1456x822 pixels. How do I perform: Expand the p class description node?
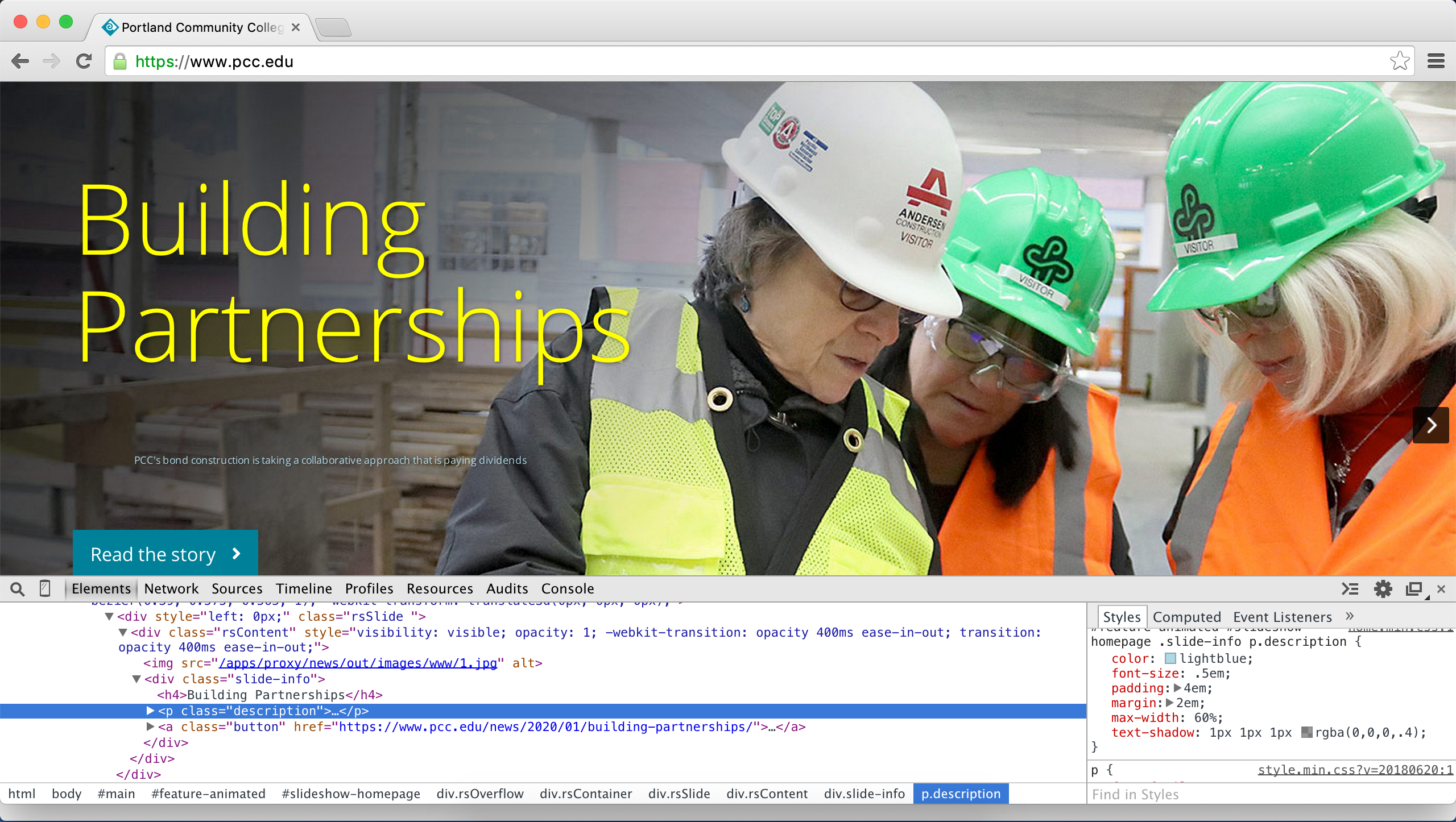click(151, 711)
